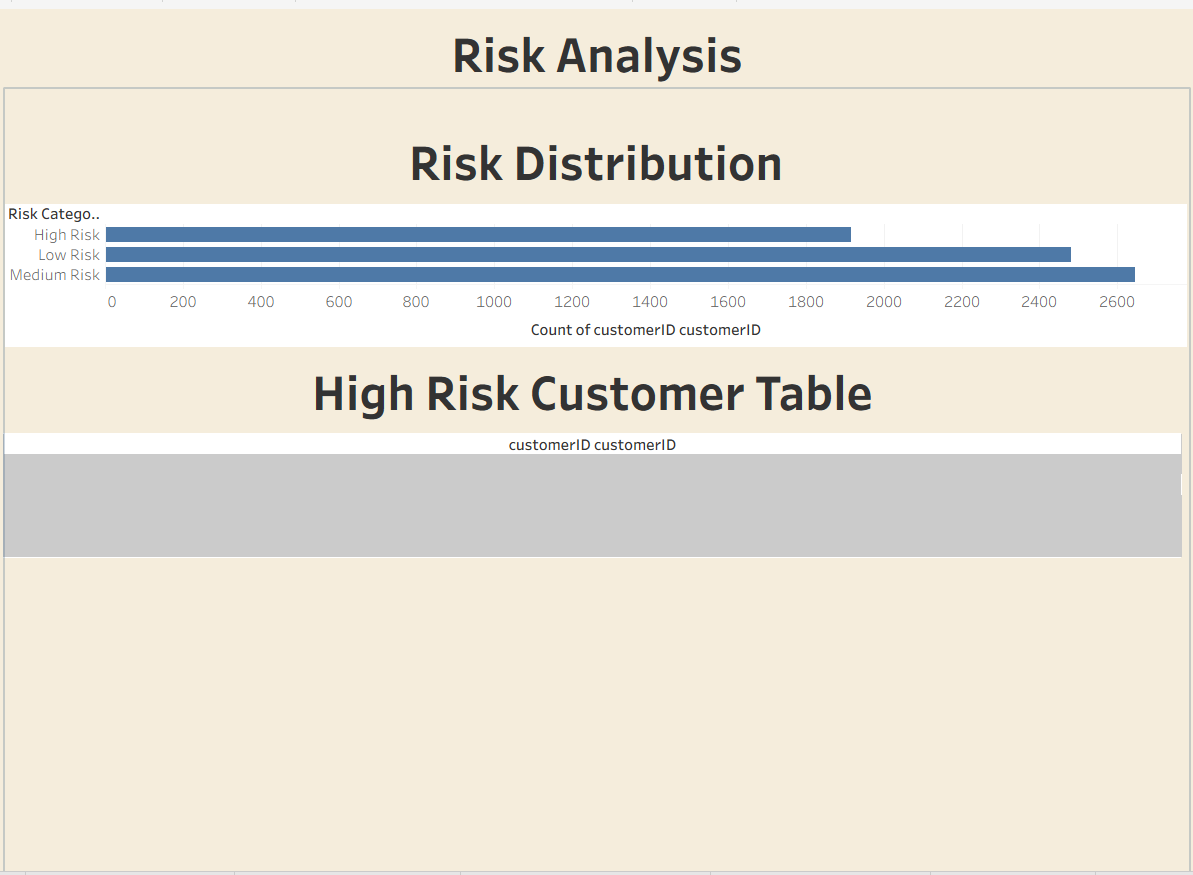The width and height of the screenshot is (1193, 875).
Task: Click the axis tick label 200
Action: 183,302
